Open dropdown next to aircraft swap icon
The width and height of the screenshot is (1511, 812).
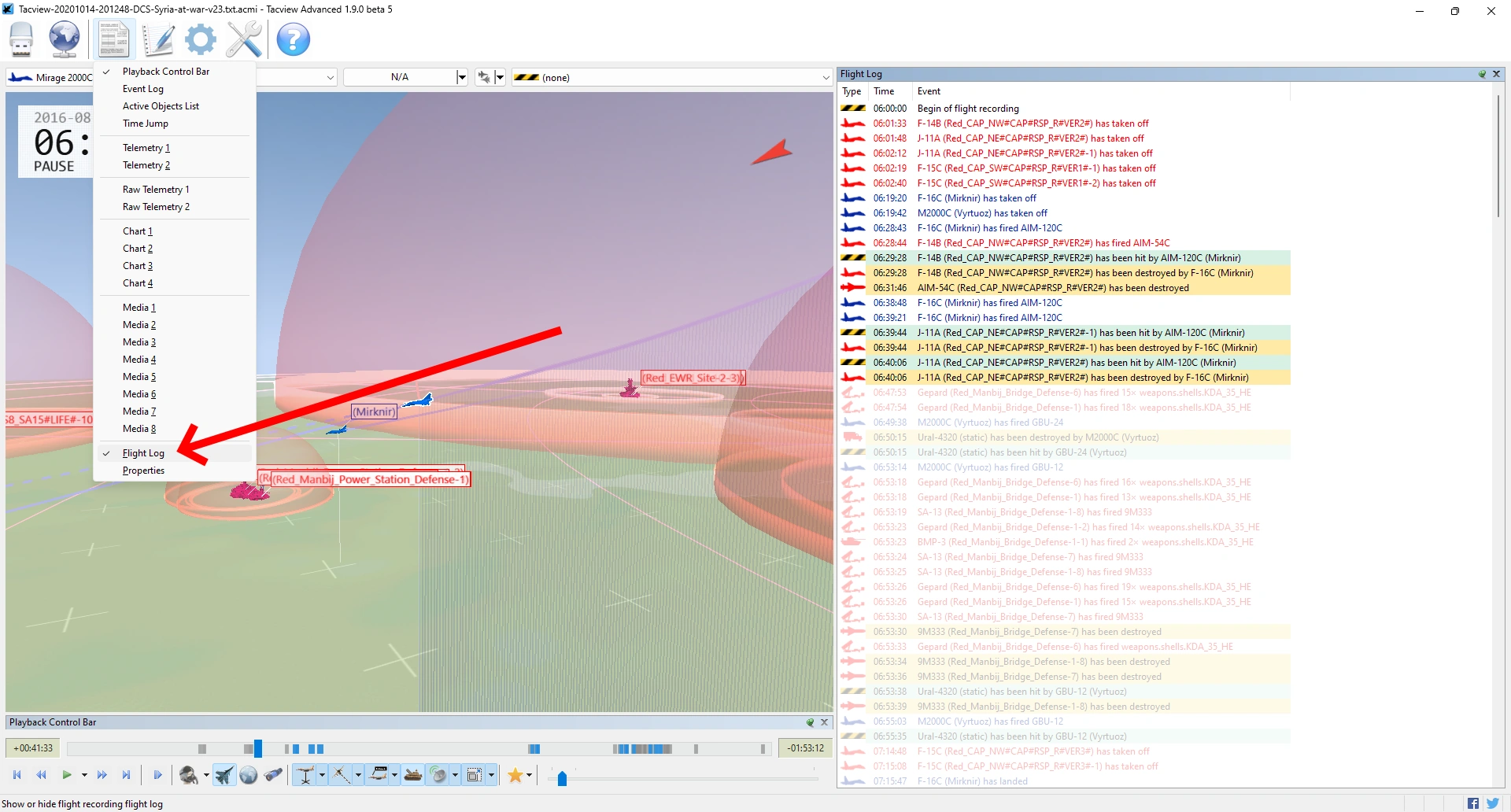pos(500,77)
